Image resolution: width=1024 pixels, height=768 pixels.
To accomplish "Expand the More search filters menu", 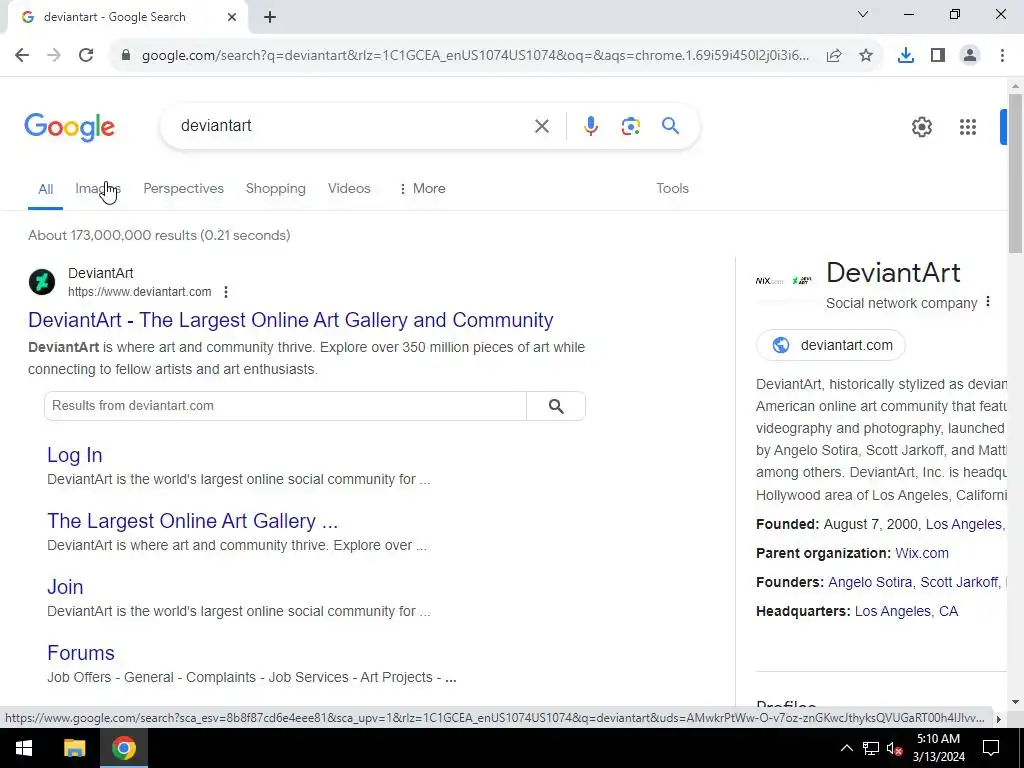I will tap(422, 189).
